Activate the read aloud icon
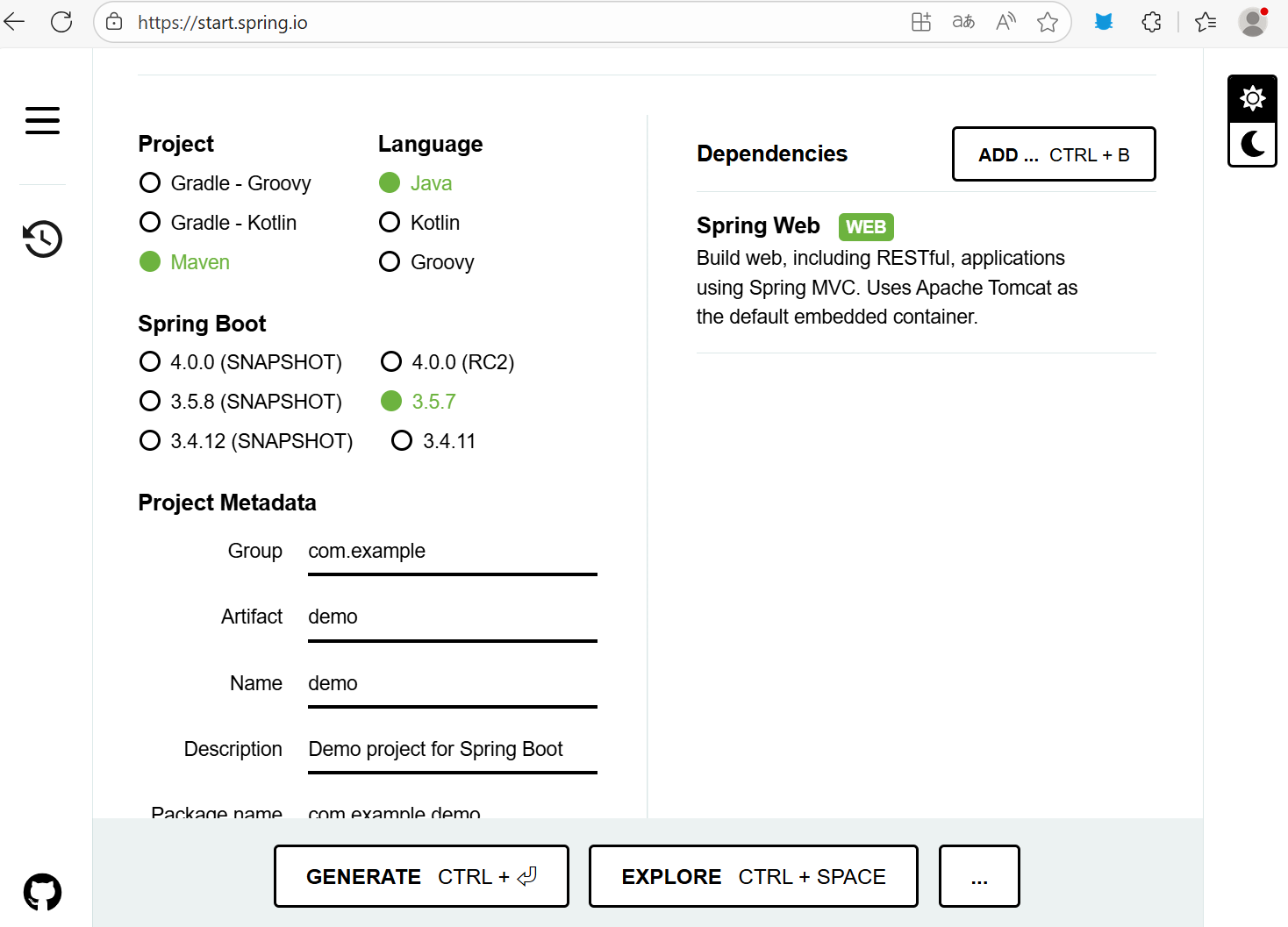The width and height of the screenshot is (1288, 927). tap(1005, 22)
